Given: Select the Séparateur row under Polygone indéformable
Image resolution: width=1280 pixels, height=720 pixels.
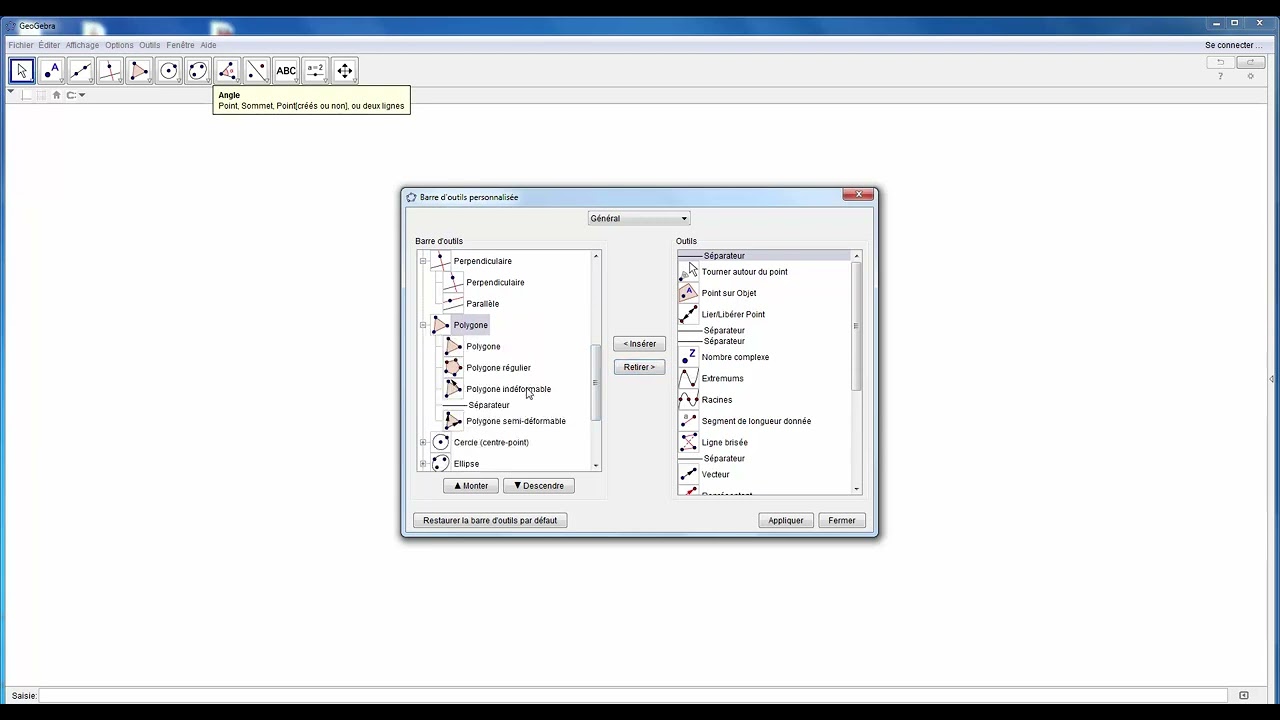Looking at the screenshot, I should click(x=477, y=405).
